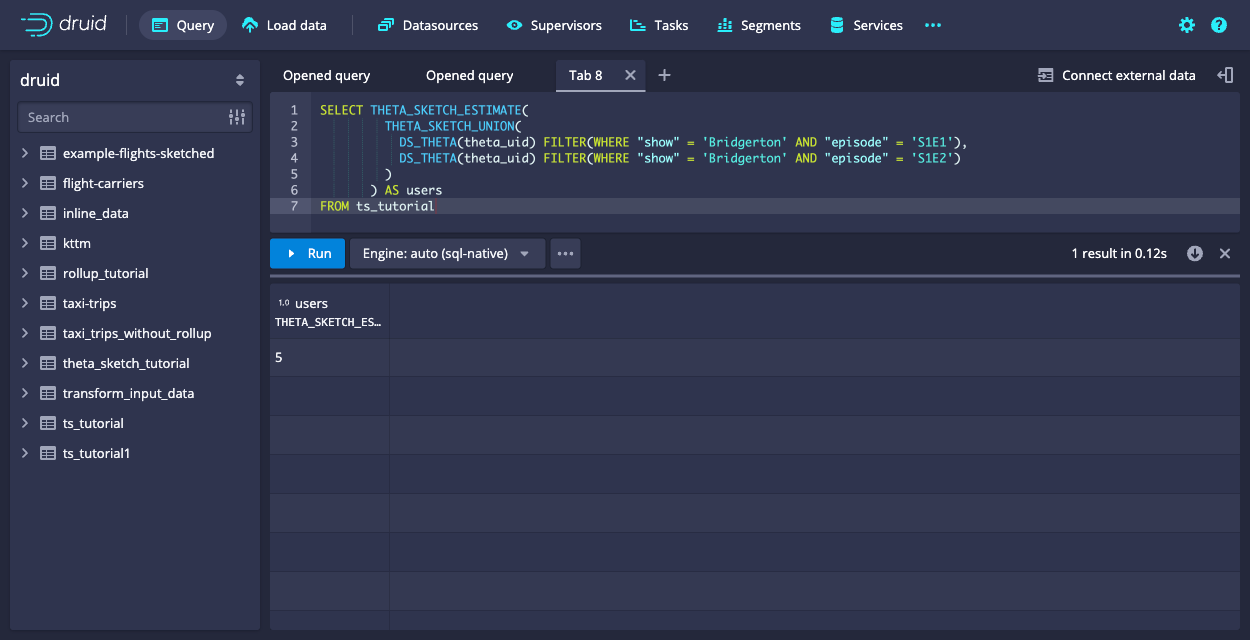Open the druid schema selector
1250x640 pixels.
(135, 80)
